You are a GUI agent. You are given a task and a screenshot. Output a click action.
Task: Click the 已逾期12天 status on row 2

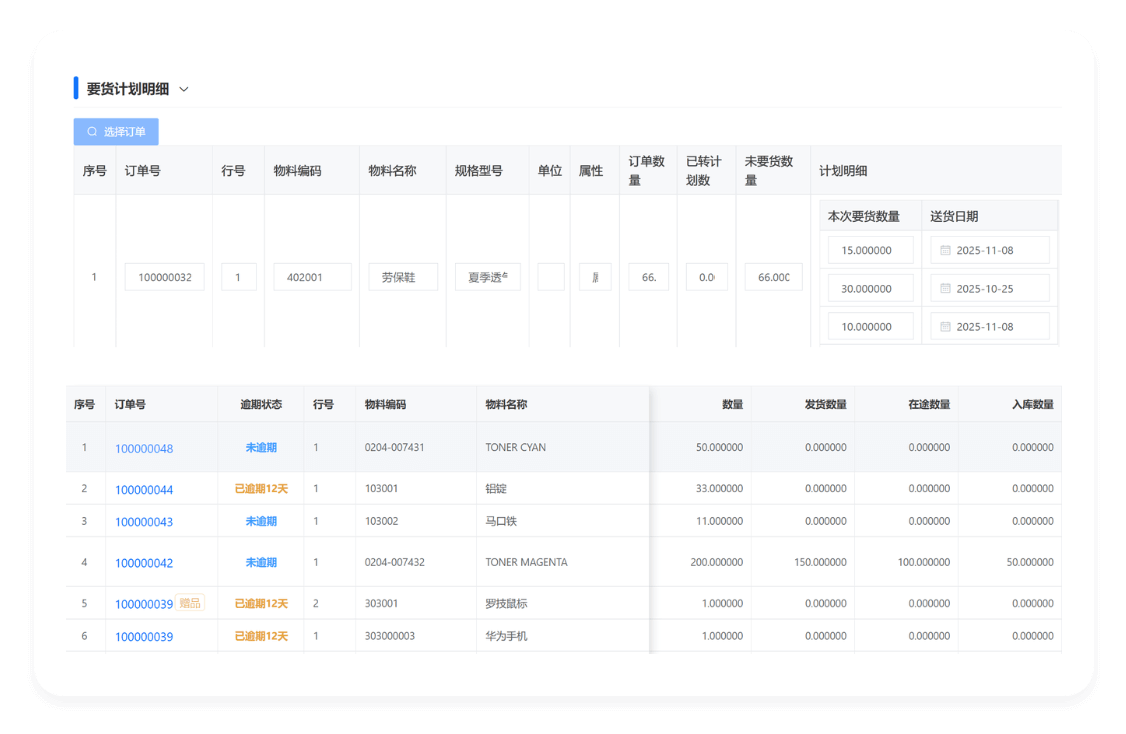point(260,489)
